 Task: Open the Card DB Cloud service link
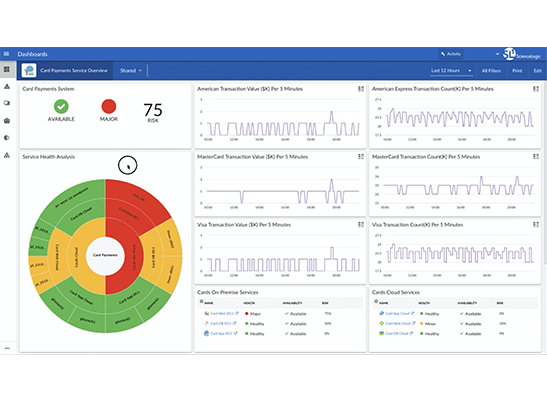click(397, 333)
